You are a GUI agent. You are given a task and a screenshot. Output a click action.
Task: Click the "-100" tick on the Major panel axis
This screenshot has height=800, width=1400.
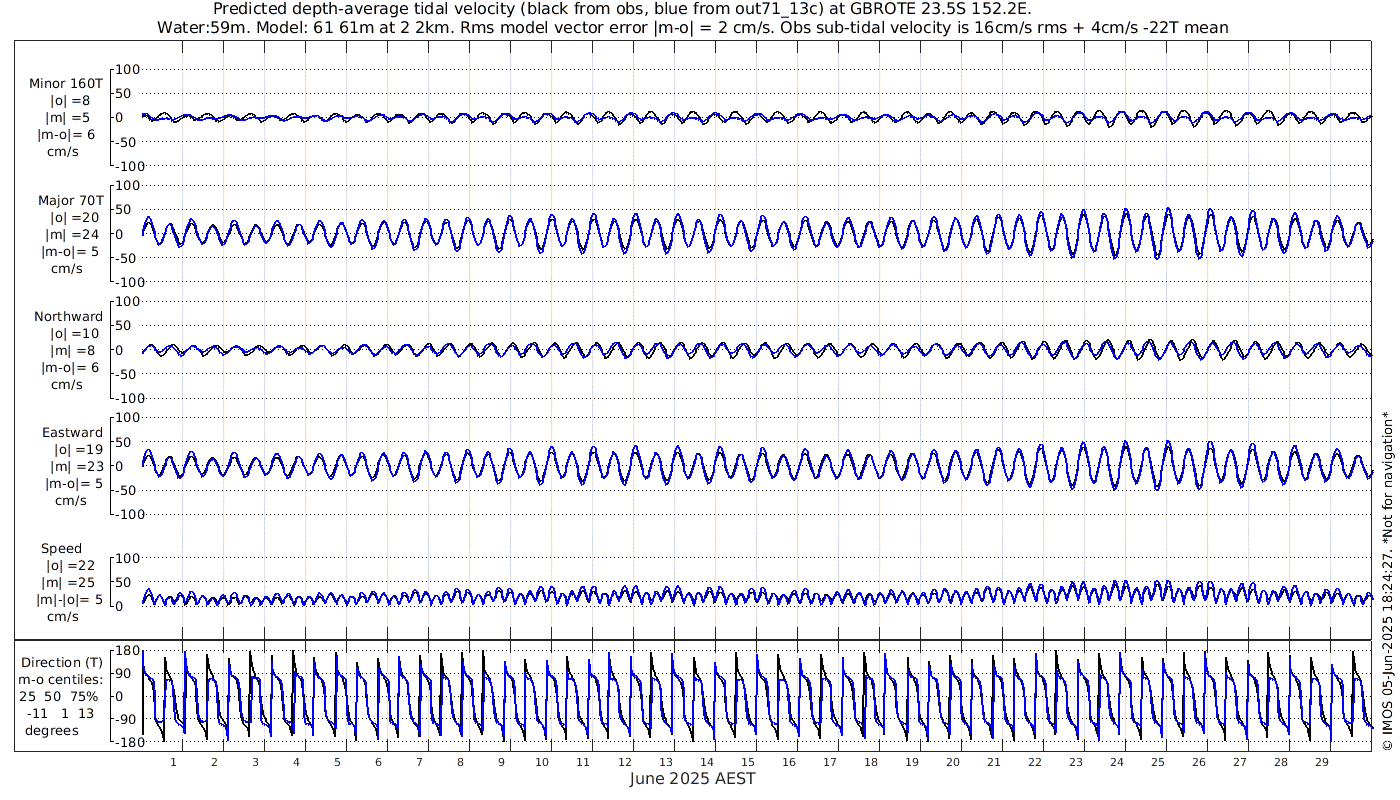(128, 282)
